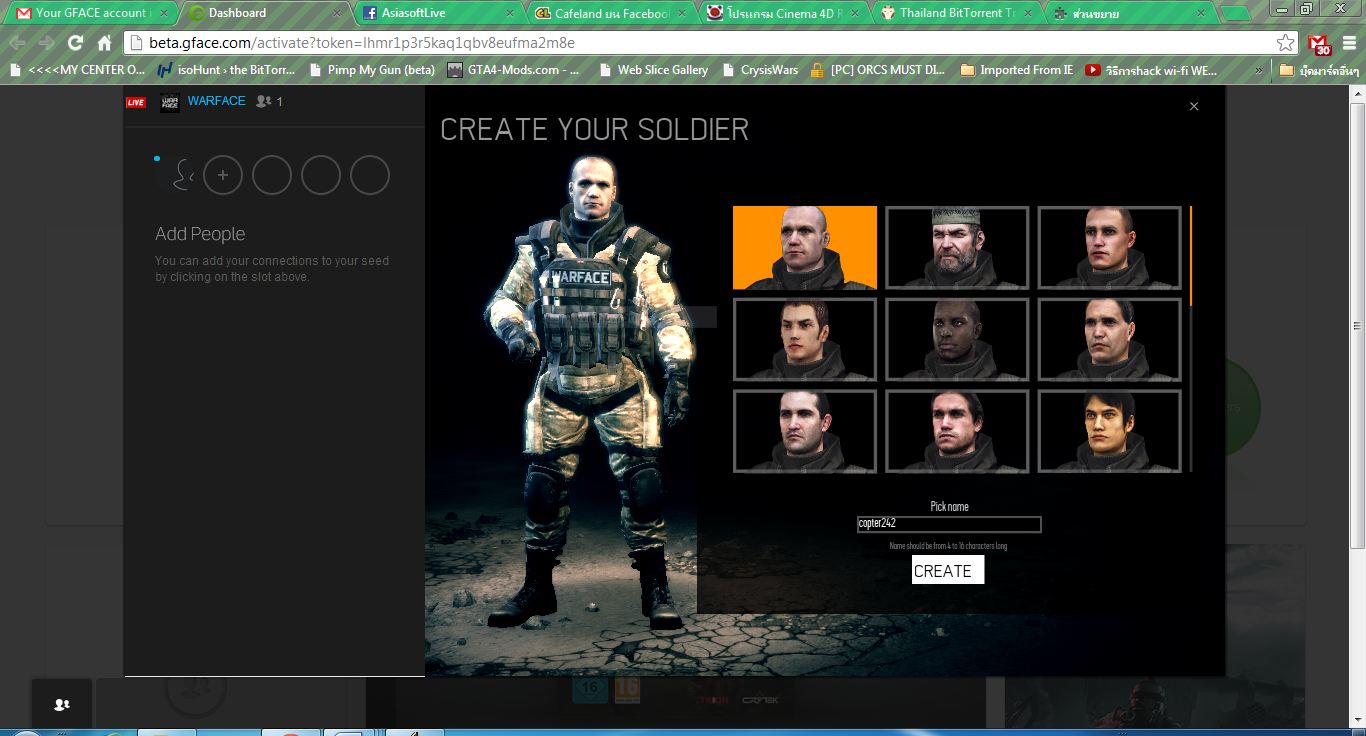
Task: Click the address bar URL
Action: click(362, 43)
